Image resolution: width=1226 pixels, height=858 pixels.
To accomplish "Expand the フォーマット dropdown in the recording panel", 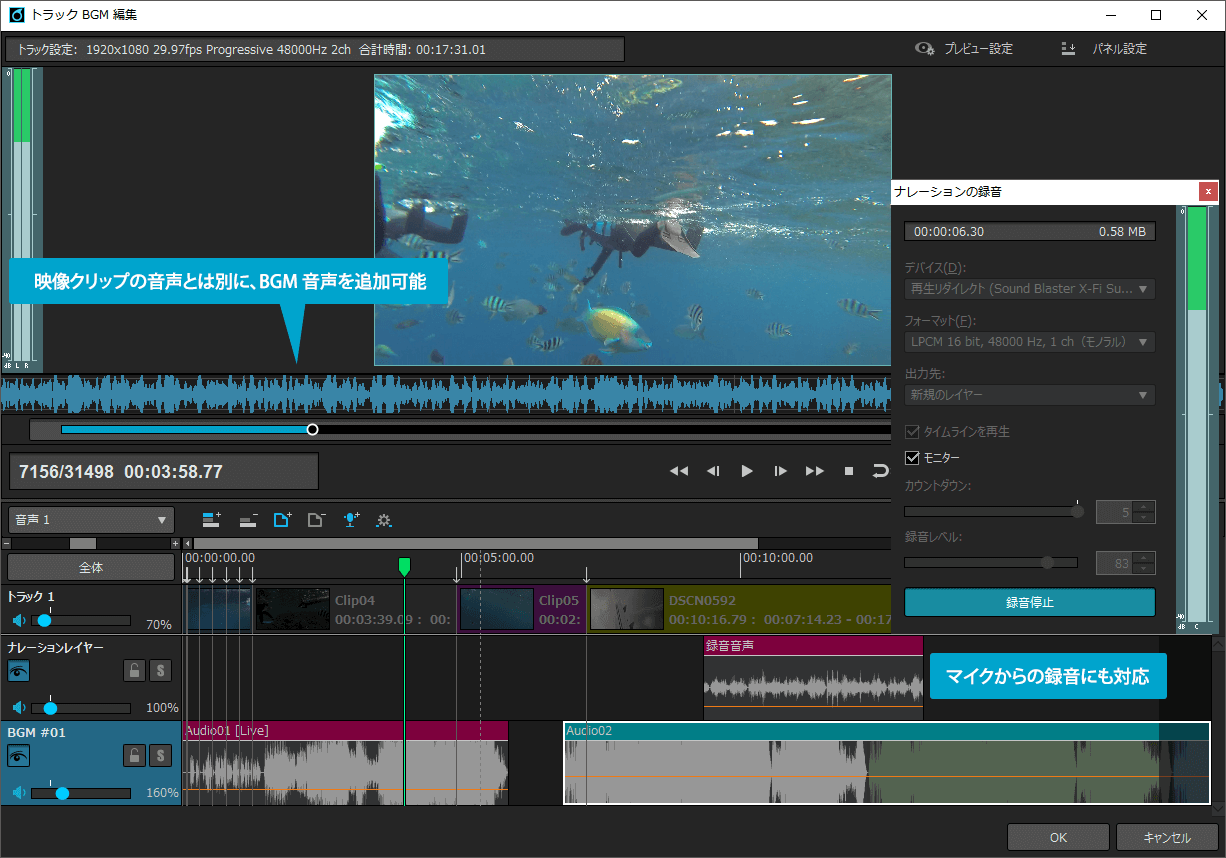I will point(1029,341).
